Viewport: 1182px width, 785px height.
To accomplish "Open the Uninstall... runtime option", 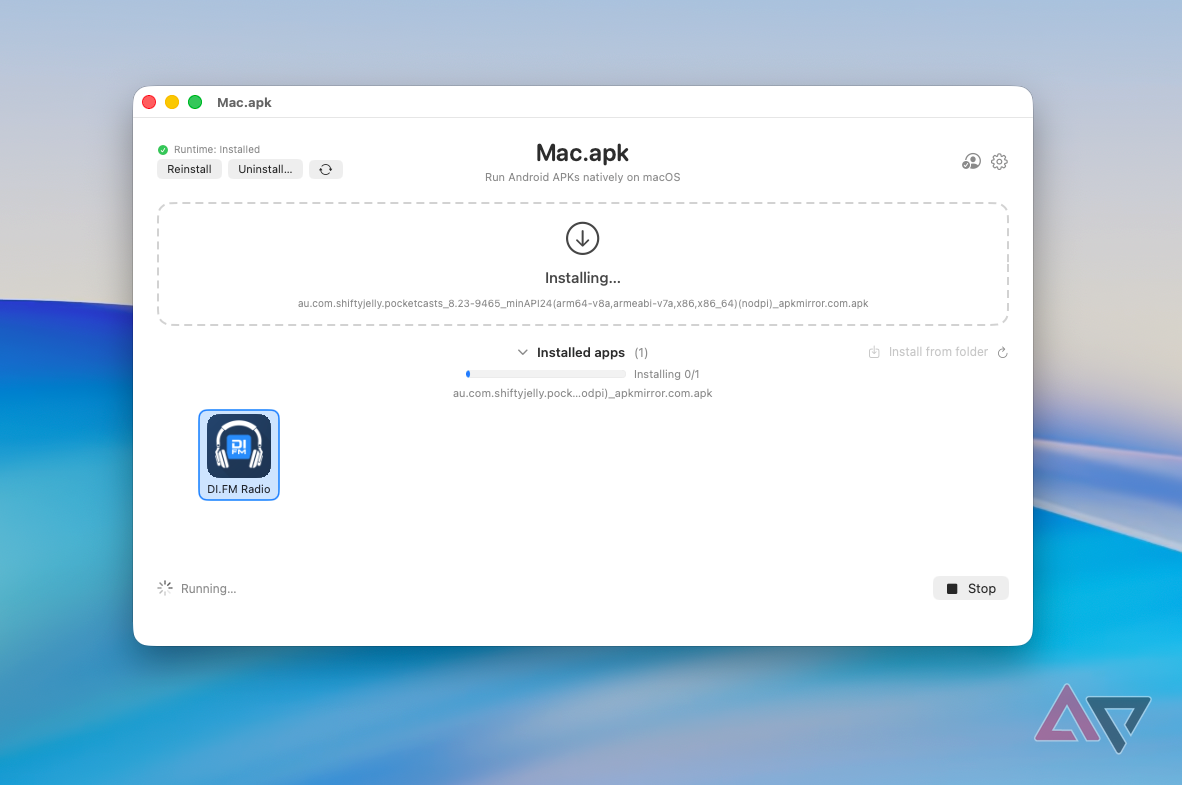I will click(x=265, y=169).
